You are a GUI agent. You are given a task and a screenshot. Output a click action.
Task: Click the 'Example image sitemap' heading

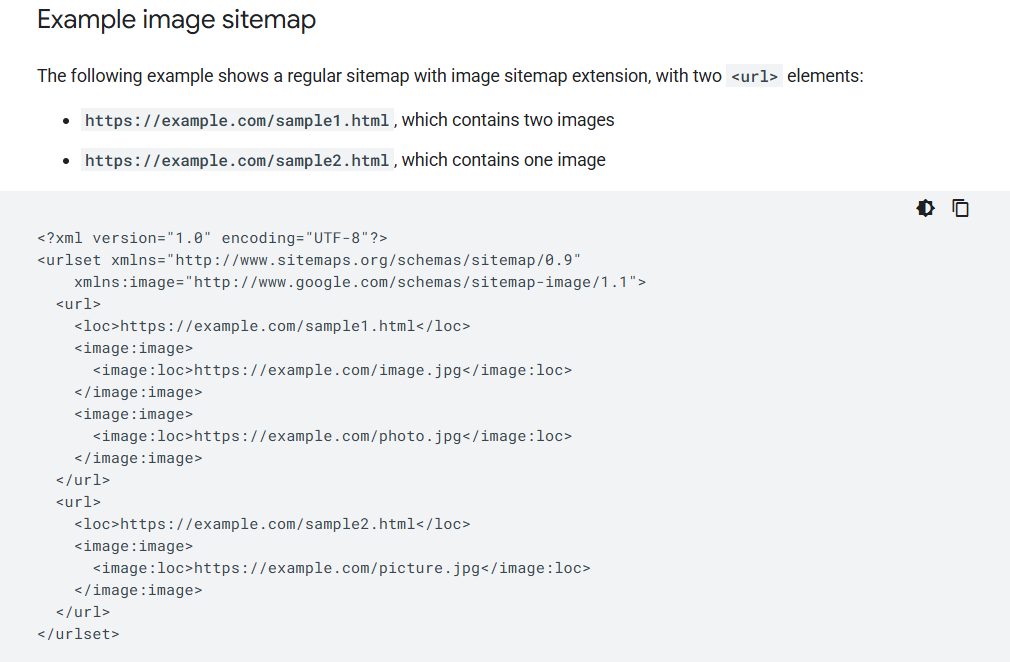click(x=176, y=19)
